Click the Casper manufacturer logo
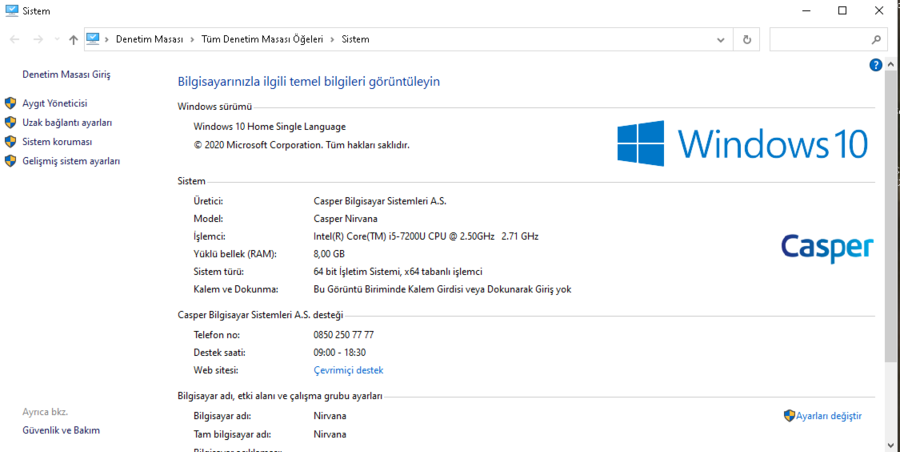900x452 pixels. click(827, 248)
